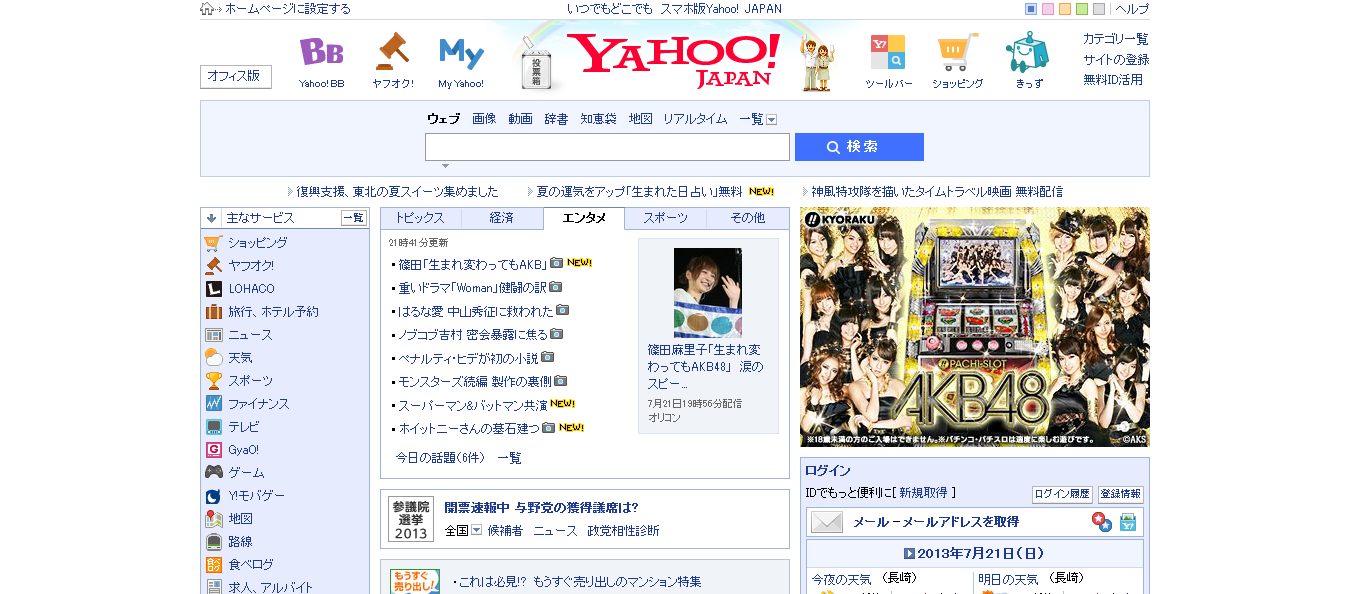1349x594 pixels.
Task: Click the mail envelope icon
Action: [827, 522]
